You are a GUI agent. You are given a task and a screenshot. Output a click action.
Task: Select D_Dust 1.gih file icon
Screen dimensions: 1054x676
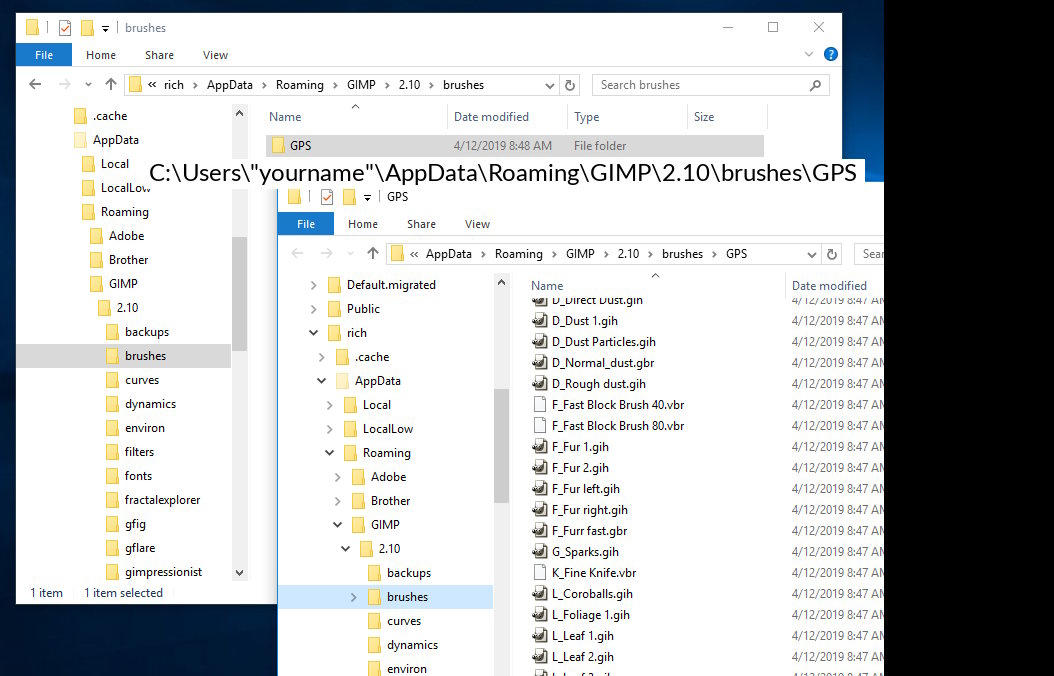pos(539,321)
